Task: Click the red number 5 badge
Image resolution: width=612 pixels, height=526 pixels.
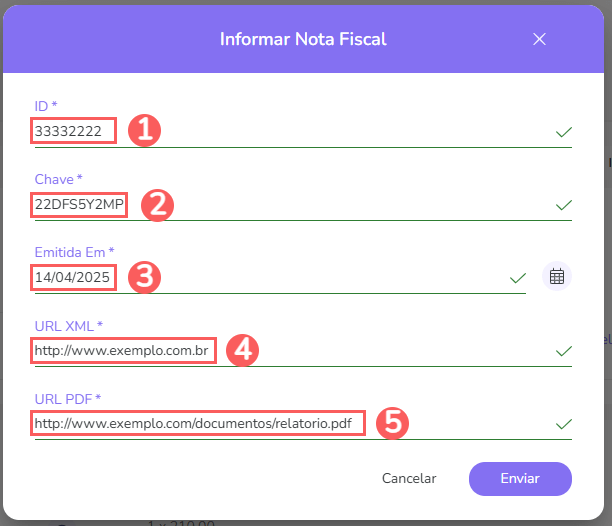Action: pyautogui.click(x=392, y=423)
